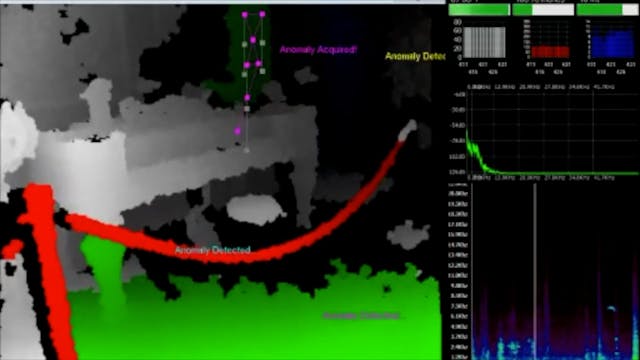Click the gray oval blob below the table
This screenshot has width=640, height=360.
point(256,210)
